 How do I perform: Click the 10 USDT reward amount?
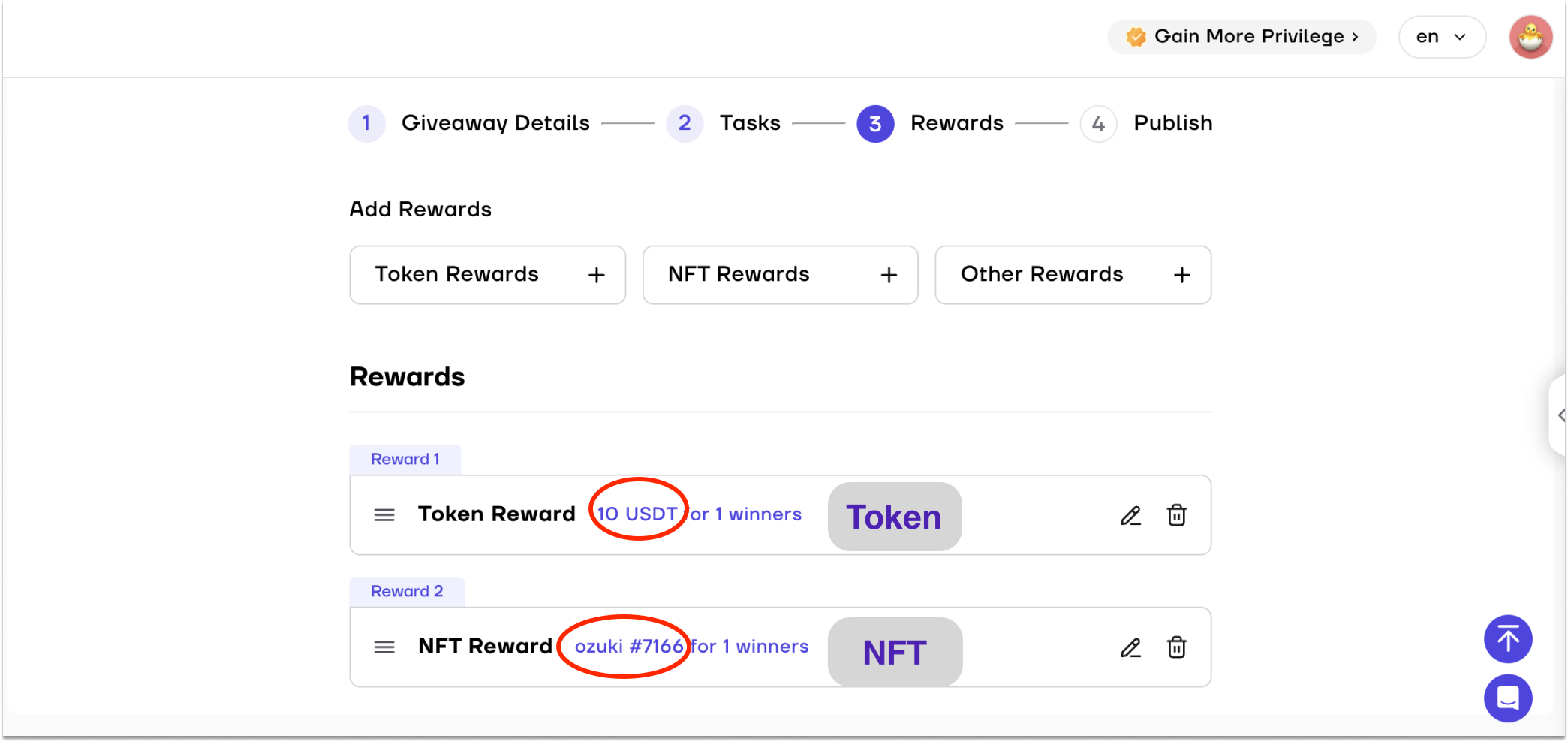coord(637,514)
